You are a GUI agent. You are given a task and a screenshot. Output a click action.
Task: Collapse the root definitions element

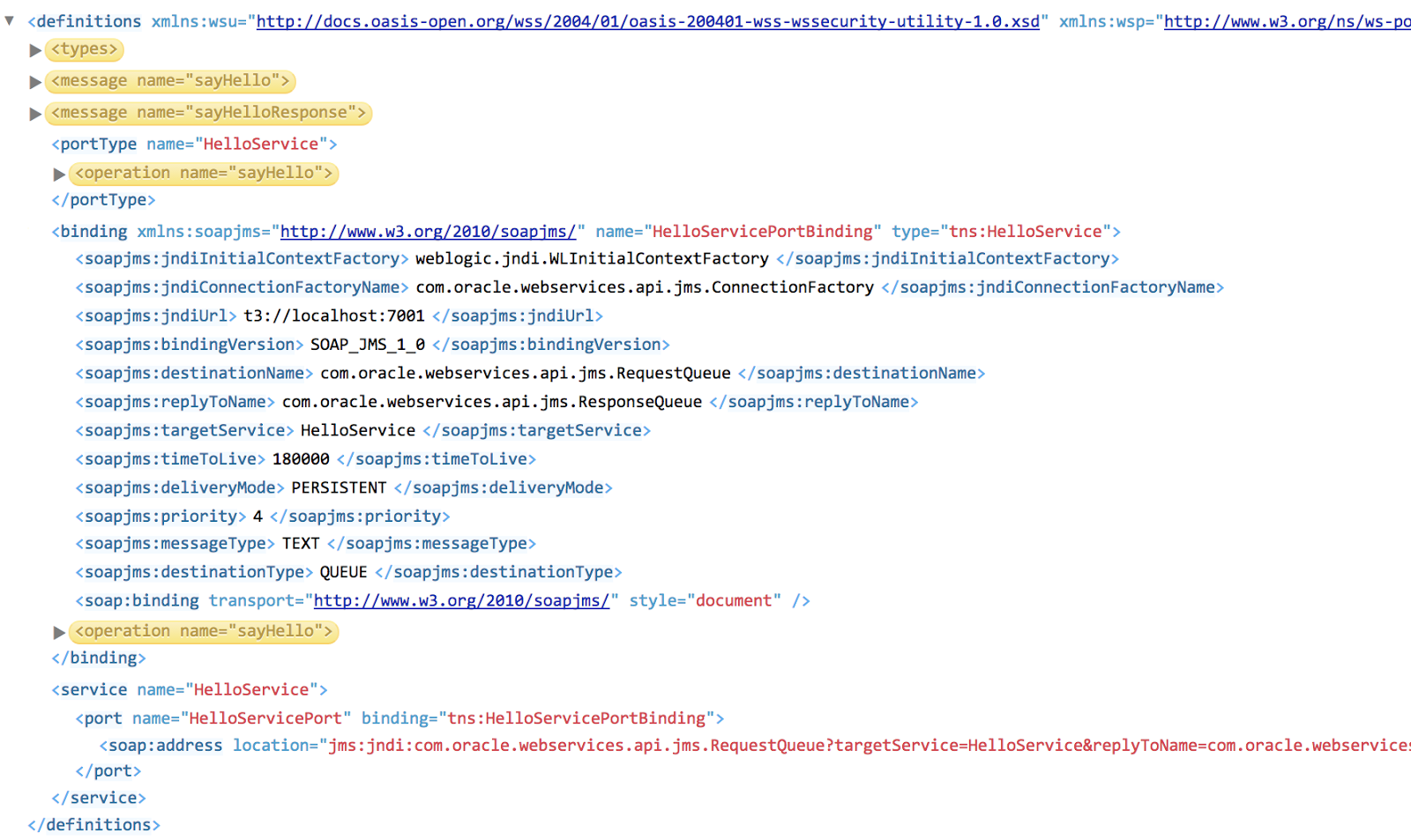click(x=9, y=21)
